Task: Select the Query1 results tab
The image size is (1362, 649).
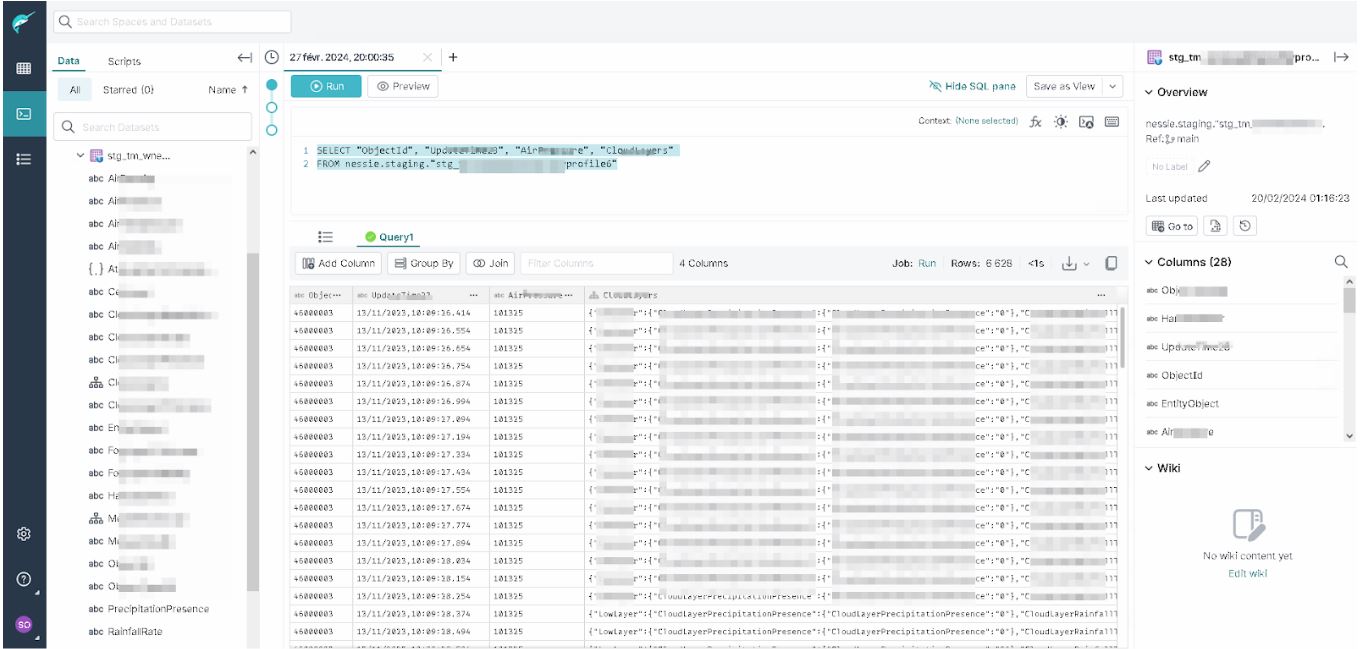Action: coord(389,237)
